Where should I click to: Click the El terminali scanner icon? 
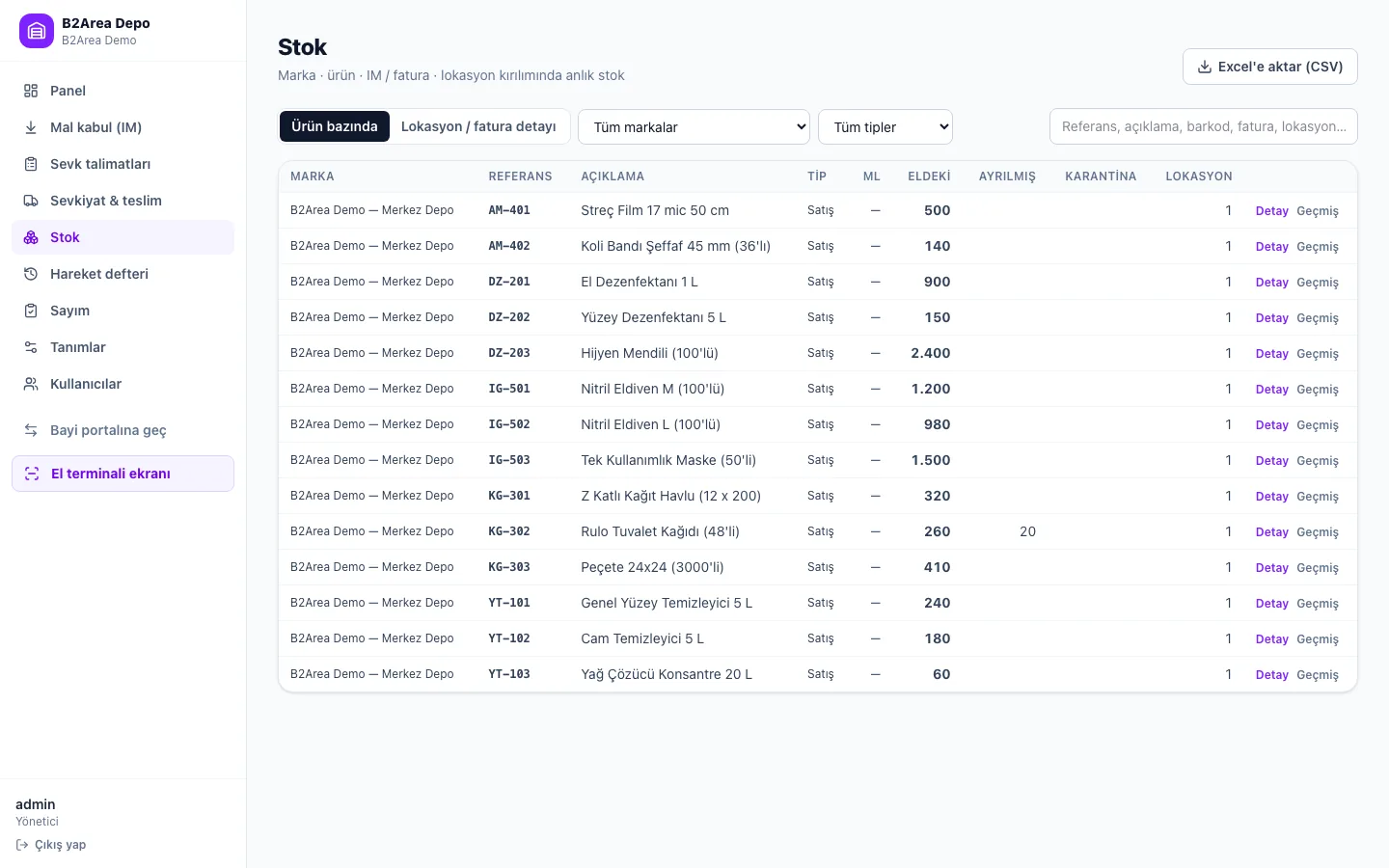32,474
